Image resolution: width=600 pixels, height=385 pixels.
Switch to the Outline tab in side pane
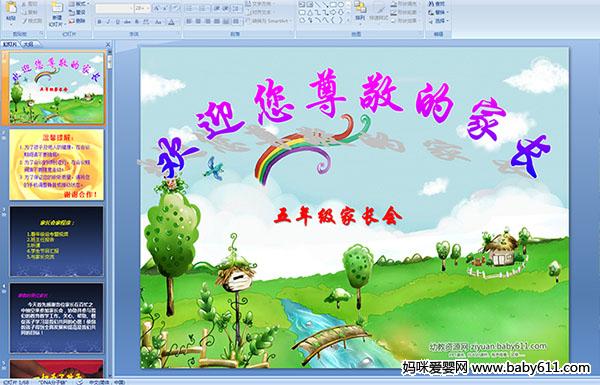29,44
